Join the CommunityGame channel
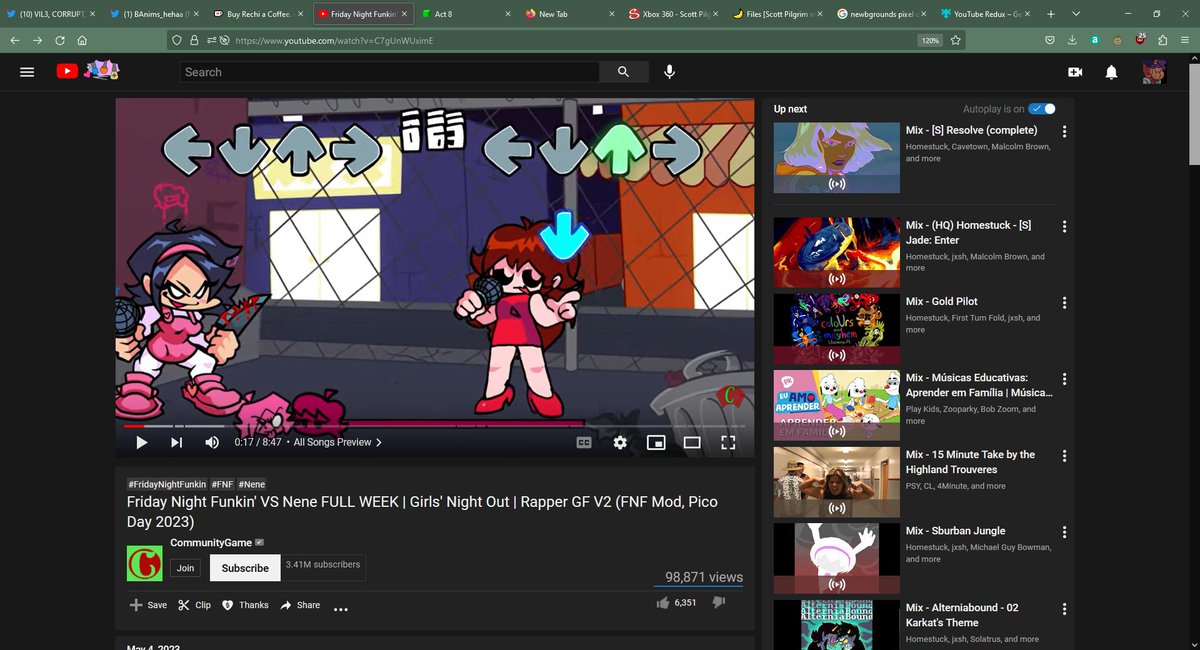Image resolution: width=1200 pixels, height=650 pixels. click(x=186, y=568)
